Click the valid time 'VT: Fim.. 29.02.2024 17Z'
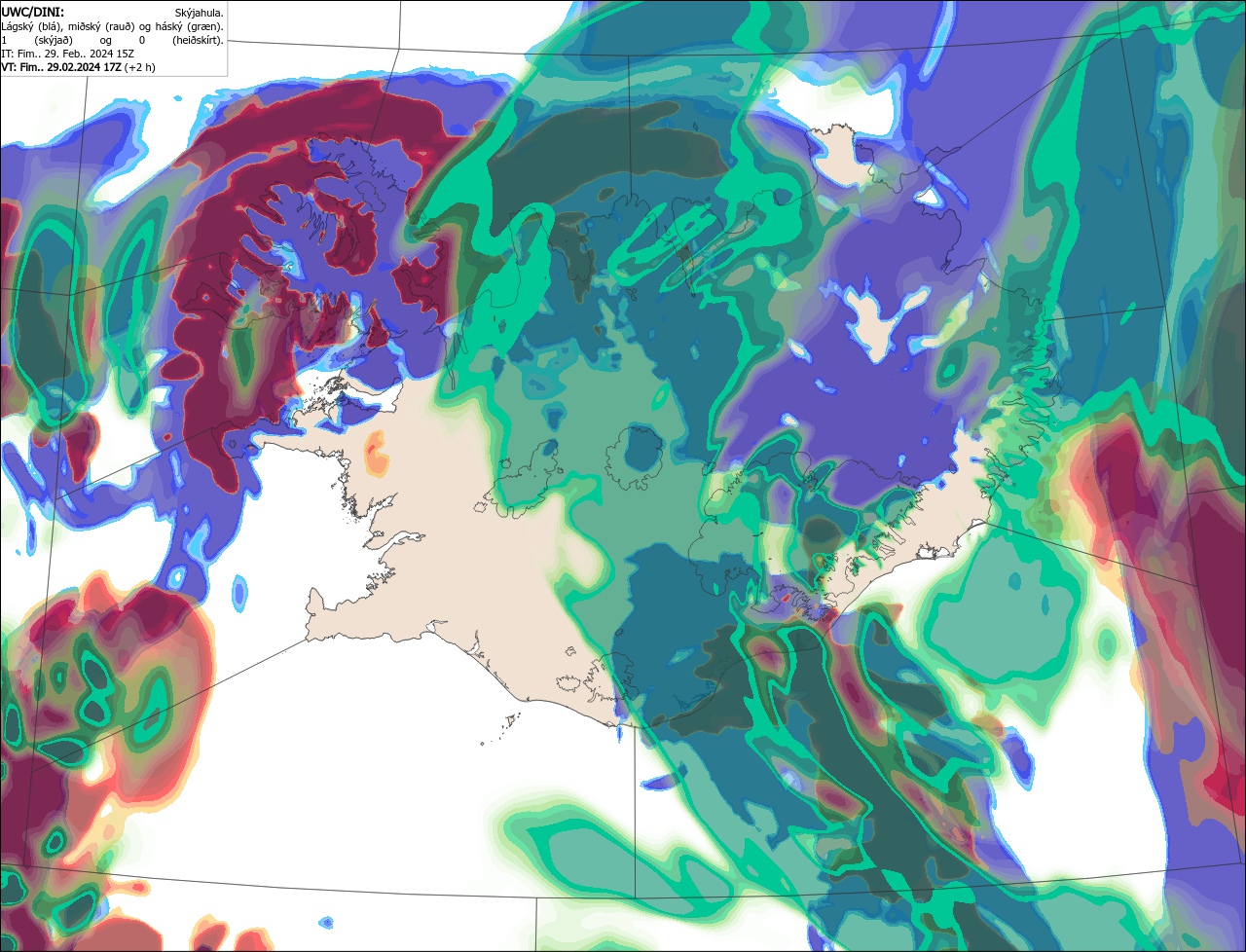 pyautogui.click(x=61, y=67)
